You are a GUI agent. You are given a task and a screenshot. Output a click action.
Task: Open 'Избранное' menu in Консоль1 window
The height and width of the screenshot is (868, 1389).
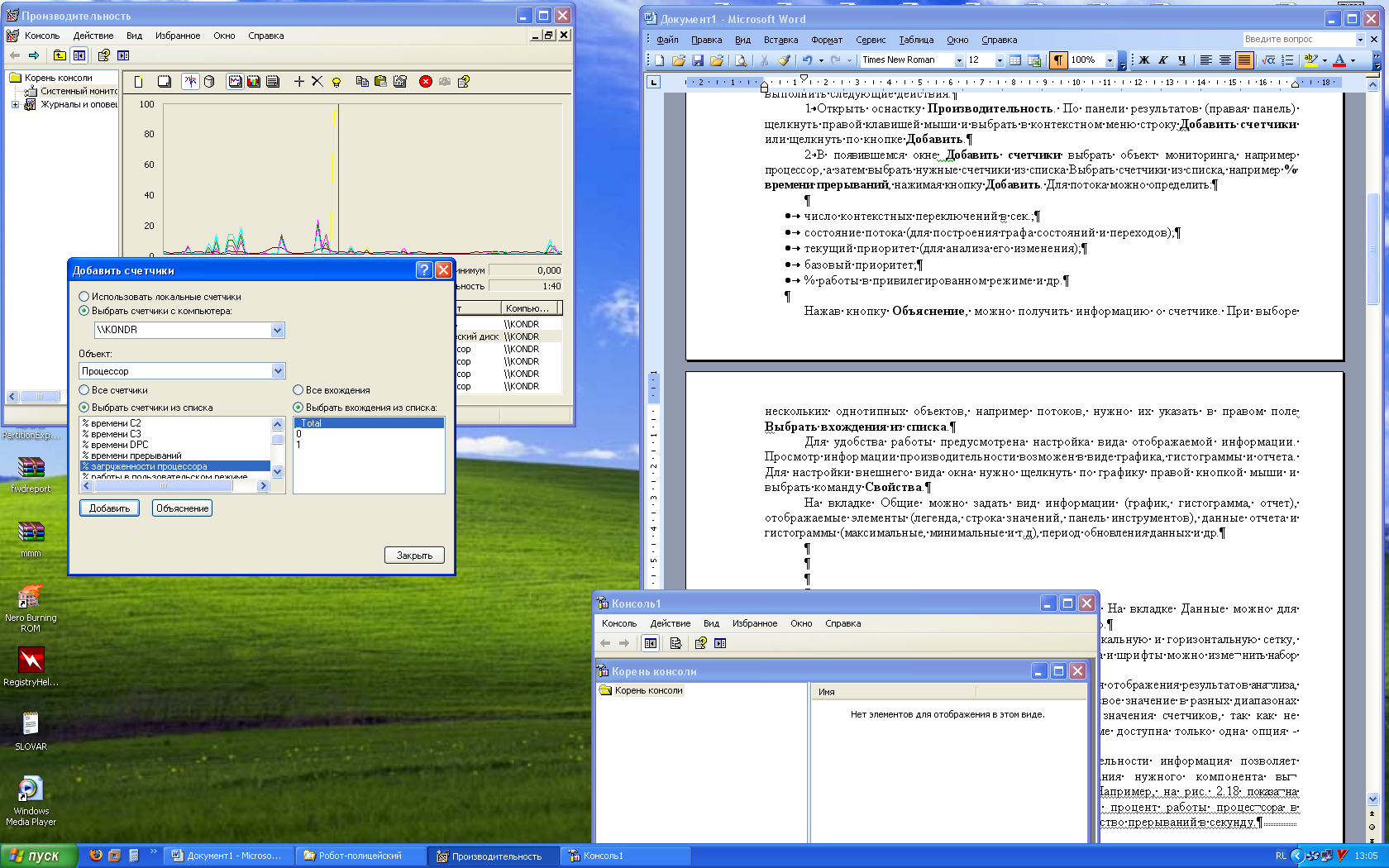click(755, 623)
